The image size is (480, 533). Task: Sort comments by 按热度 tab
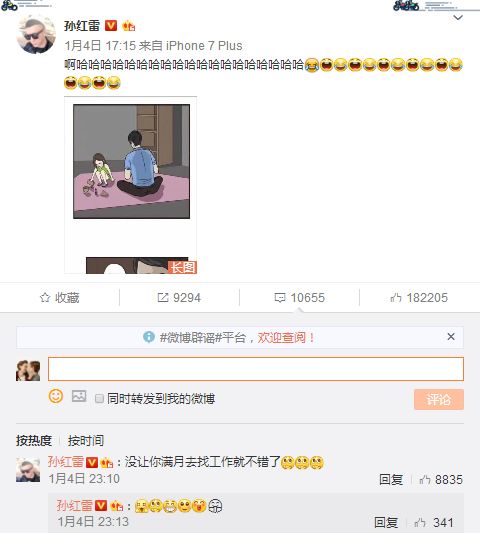(34, 441)
